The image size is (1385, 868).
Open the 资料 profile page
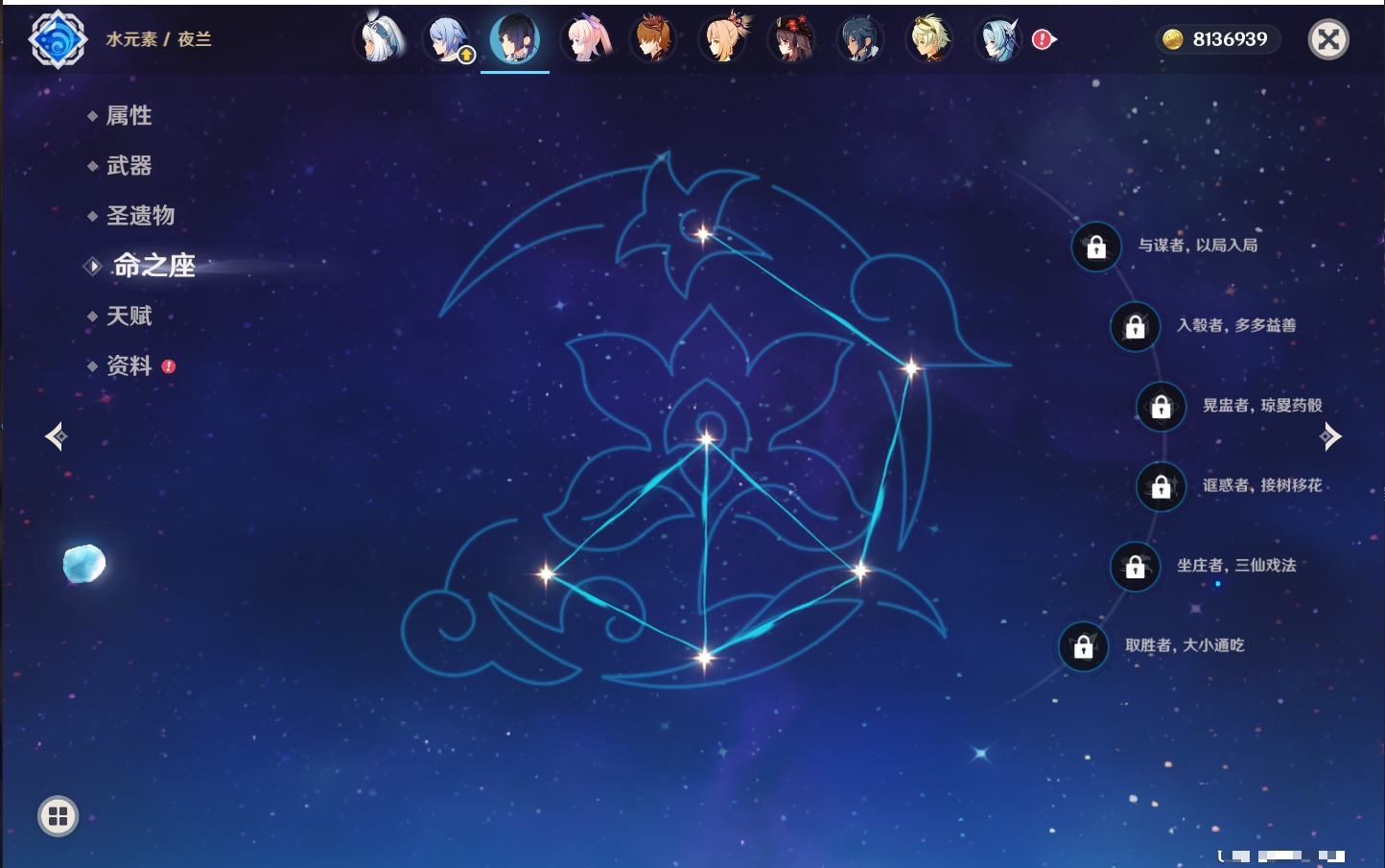[129, 365]
